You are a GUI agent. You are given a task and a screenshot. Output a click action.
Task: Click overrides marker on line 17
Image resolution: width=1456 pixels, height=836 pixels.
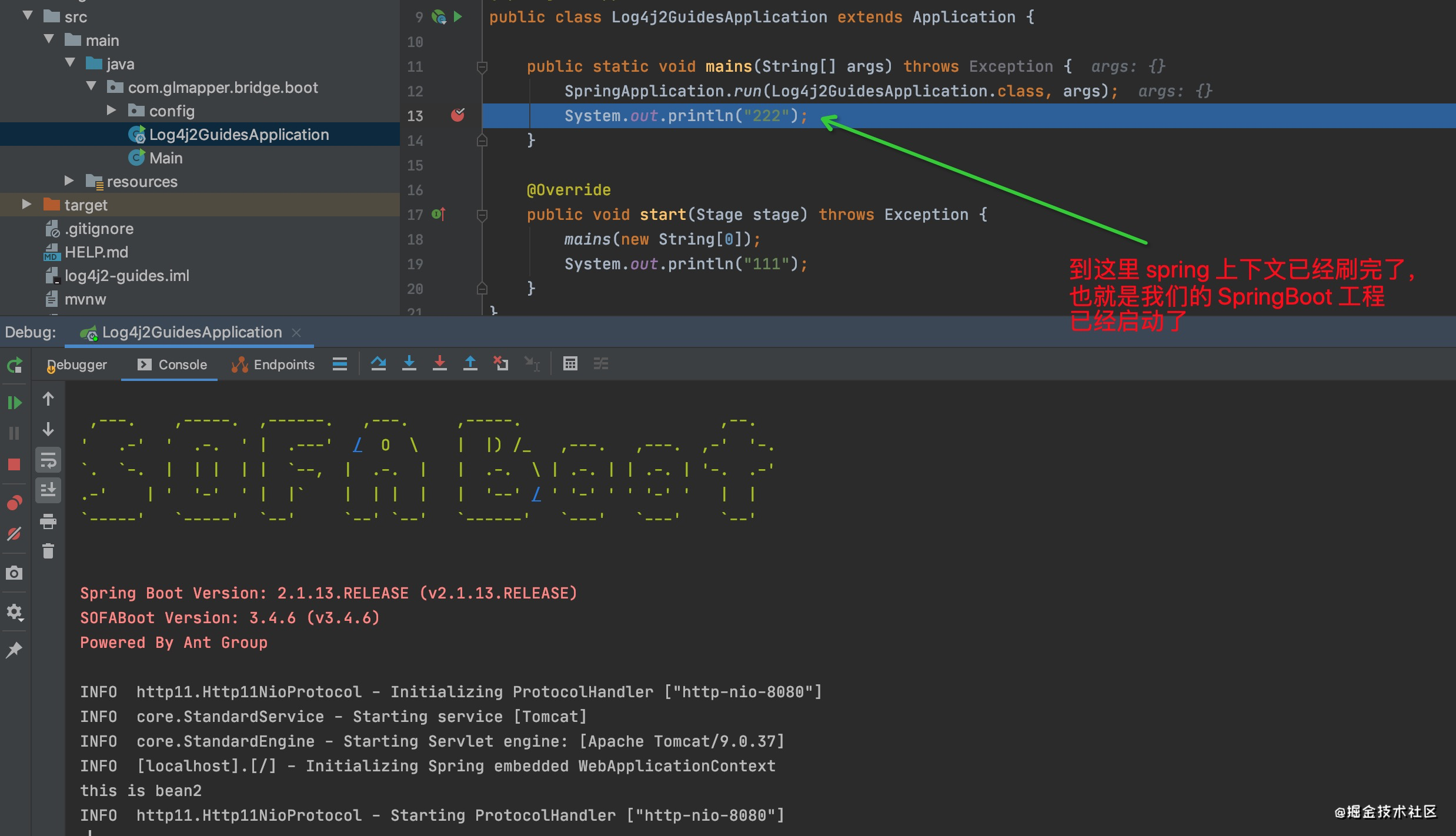[x=439, y=214]
